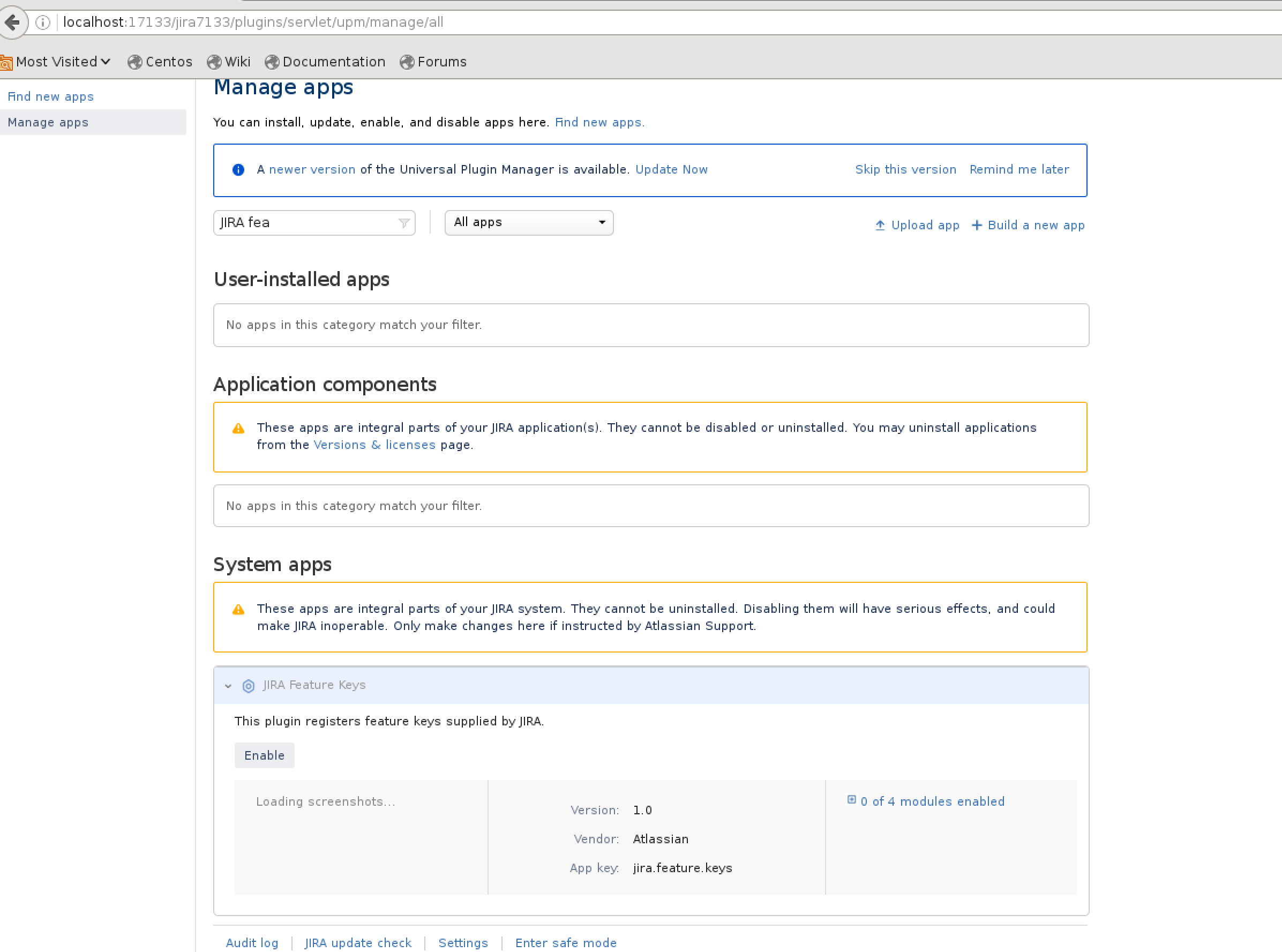Click the Enable button for JIRA Feature Keys
1282x952 pixels.
pos(264,755)
